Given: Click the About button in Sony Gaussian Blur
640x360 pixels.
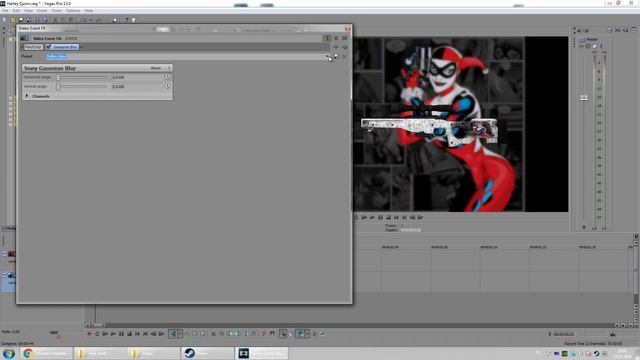Looking at the screenshot, I should click(x=156, y=68).
